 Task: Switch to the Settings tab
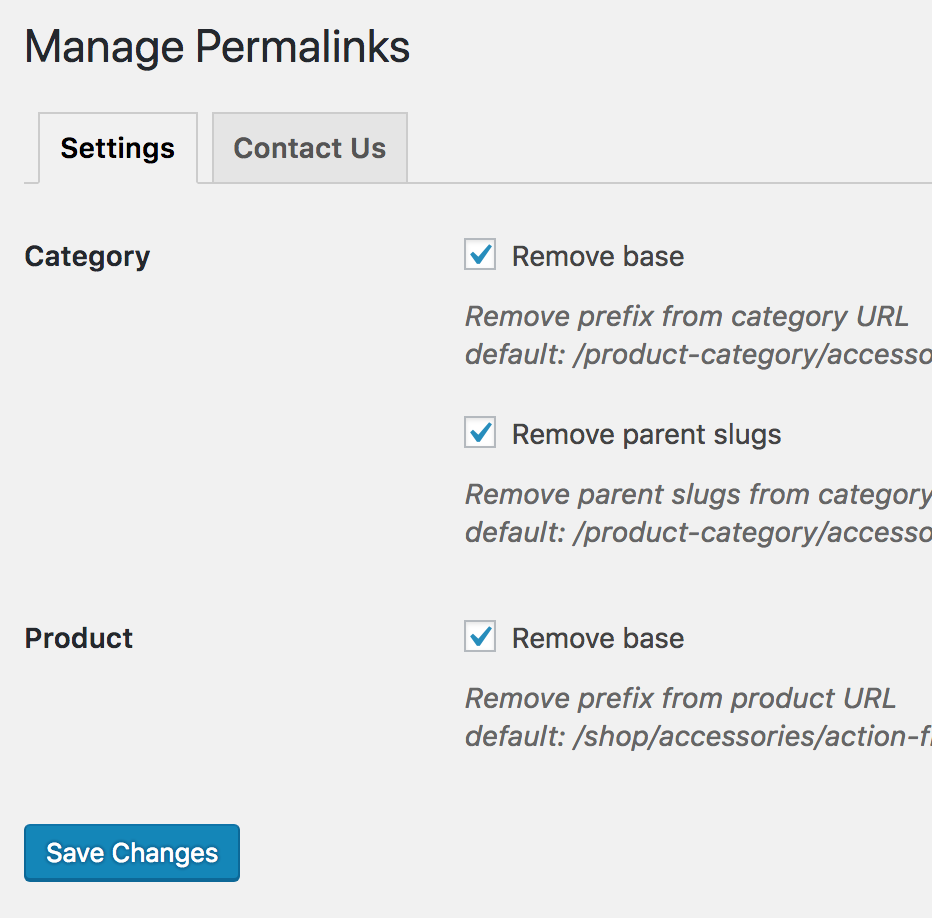coord(118,147)
